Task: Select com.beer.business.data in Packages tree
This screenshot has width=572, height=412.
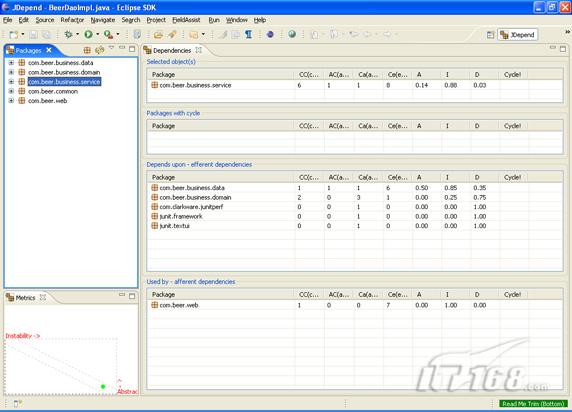Action: [x=61, y=63]
